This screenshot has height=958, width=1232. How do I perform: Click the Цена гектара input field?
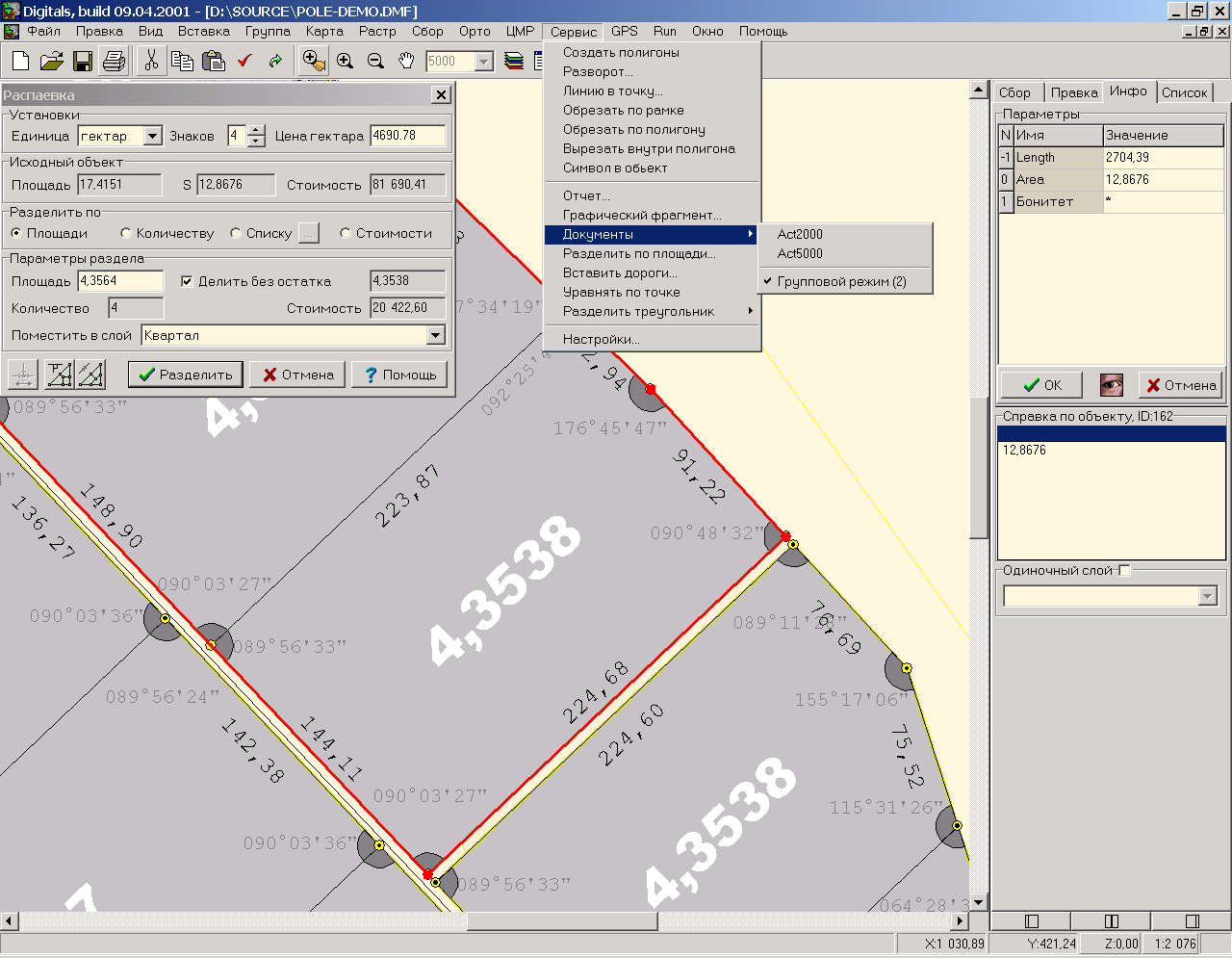pyautogui.click(x=408, y=136)
